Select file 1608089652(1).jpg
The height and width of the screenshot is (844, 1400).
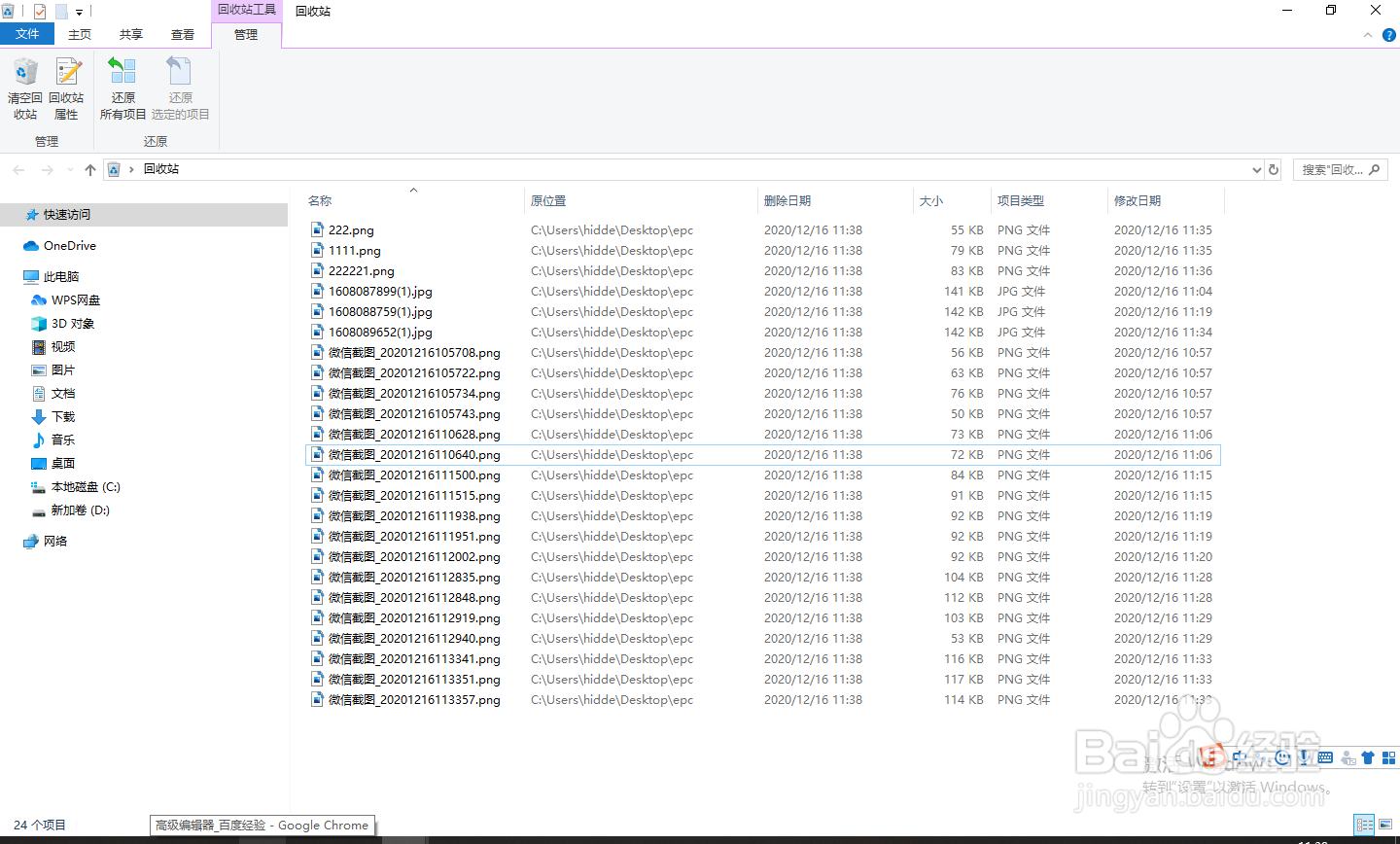(380, 333)
